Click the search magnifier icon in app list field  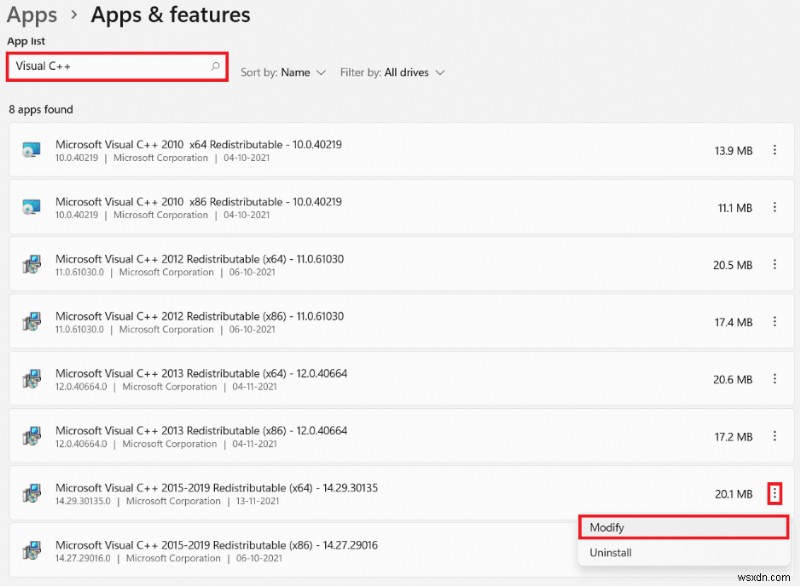pos(215,66)
